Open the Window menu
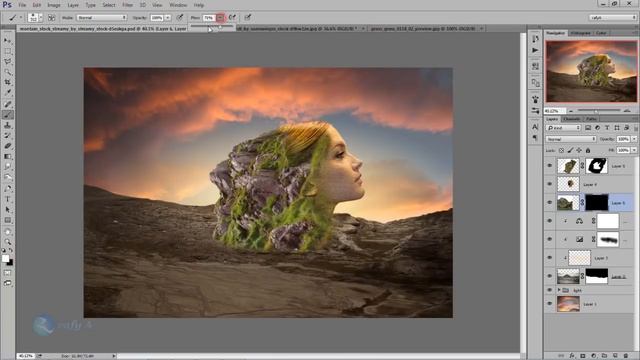 click(x=178, y=5)
